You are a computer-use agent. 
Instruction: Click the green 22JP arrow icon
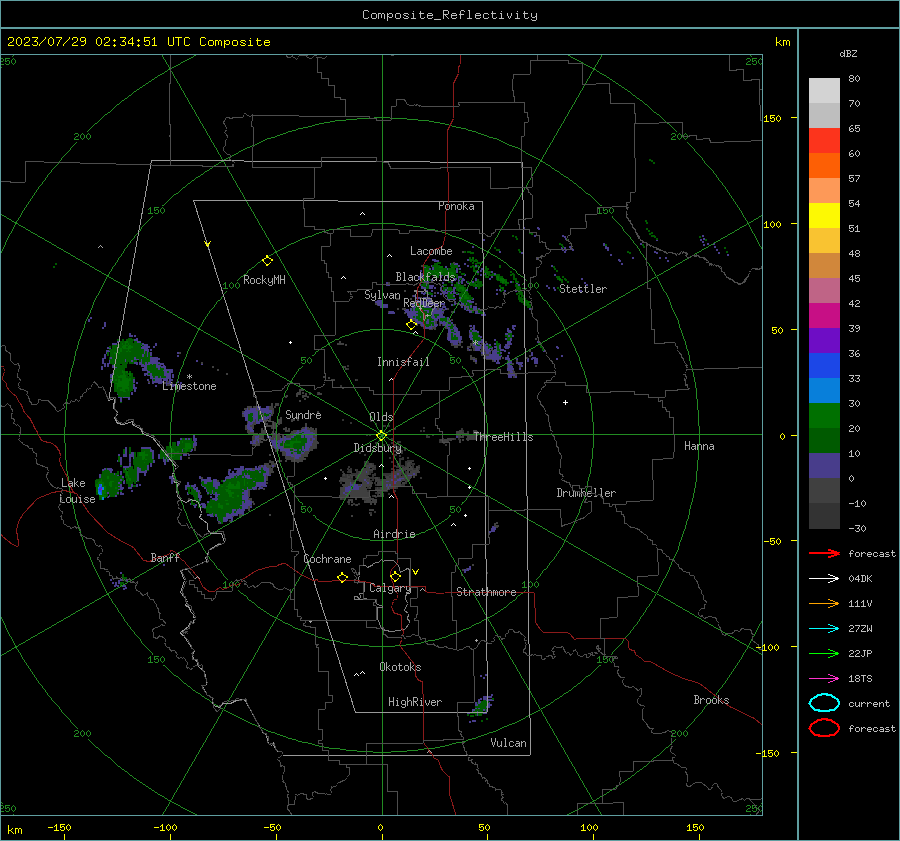point(824,653)
